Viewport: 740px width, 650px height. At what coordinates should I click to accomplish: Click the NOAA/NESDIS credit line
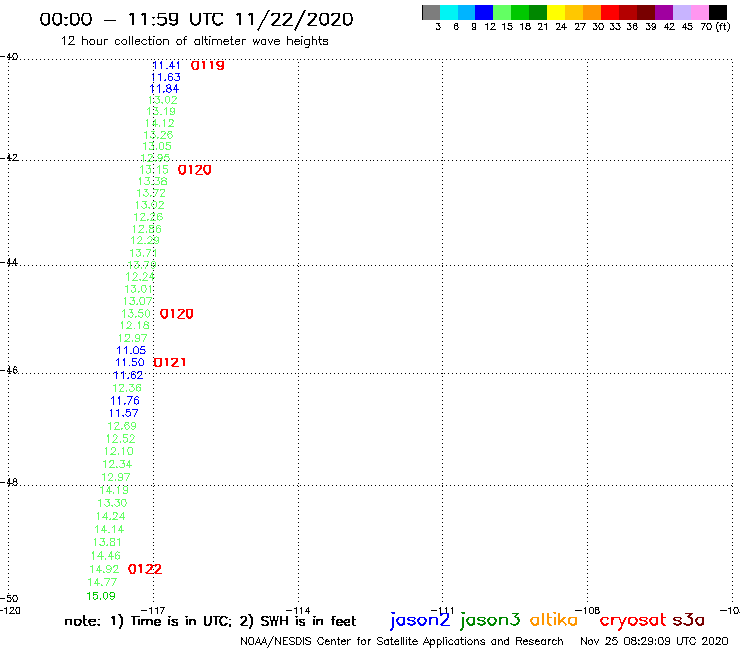click(x=402, y=642)
